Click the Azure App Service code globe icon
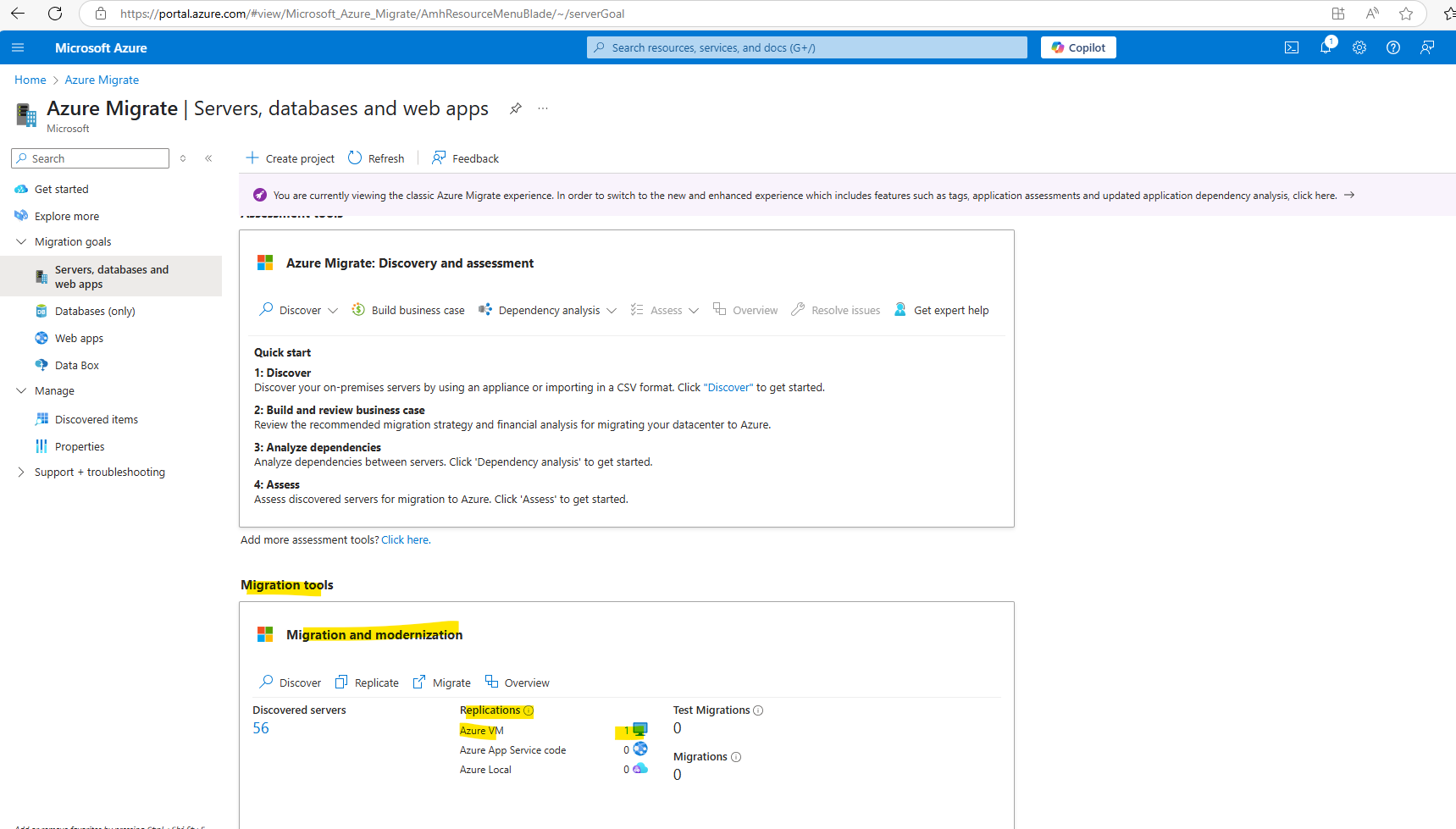Image resolution: width=1456 pixels, height=829 pixels. coord(640,749)
